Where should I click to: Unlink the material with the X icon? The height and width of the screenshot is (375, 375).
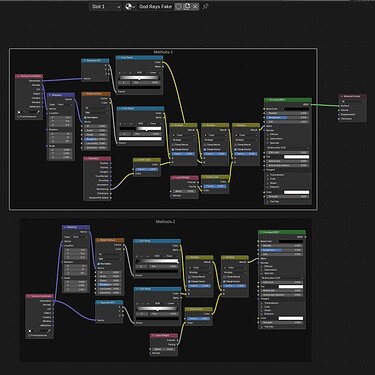pyautogui.click(x=195, y=6)
